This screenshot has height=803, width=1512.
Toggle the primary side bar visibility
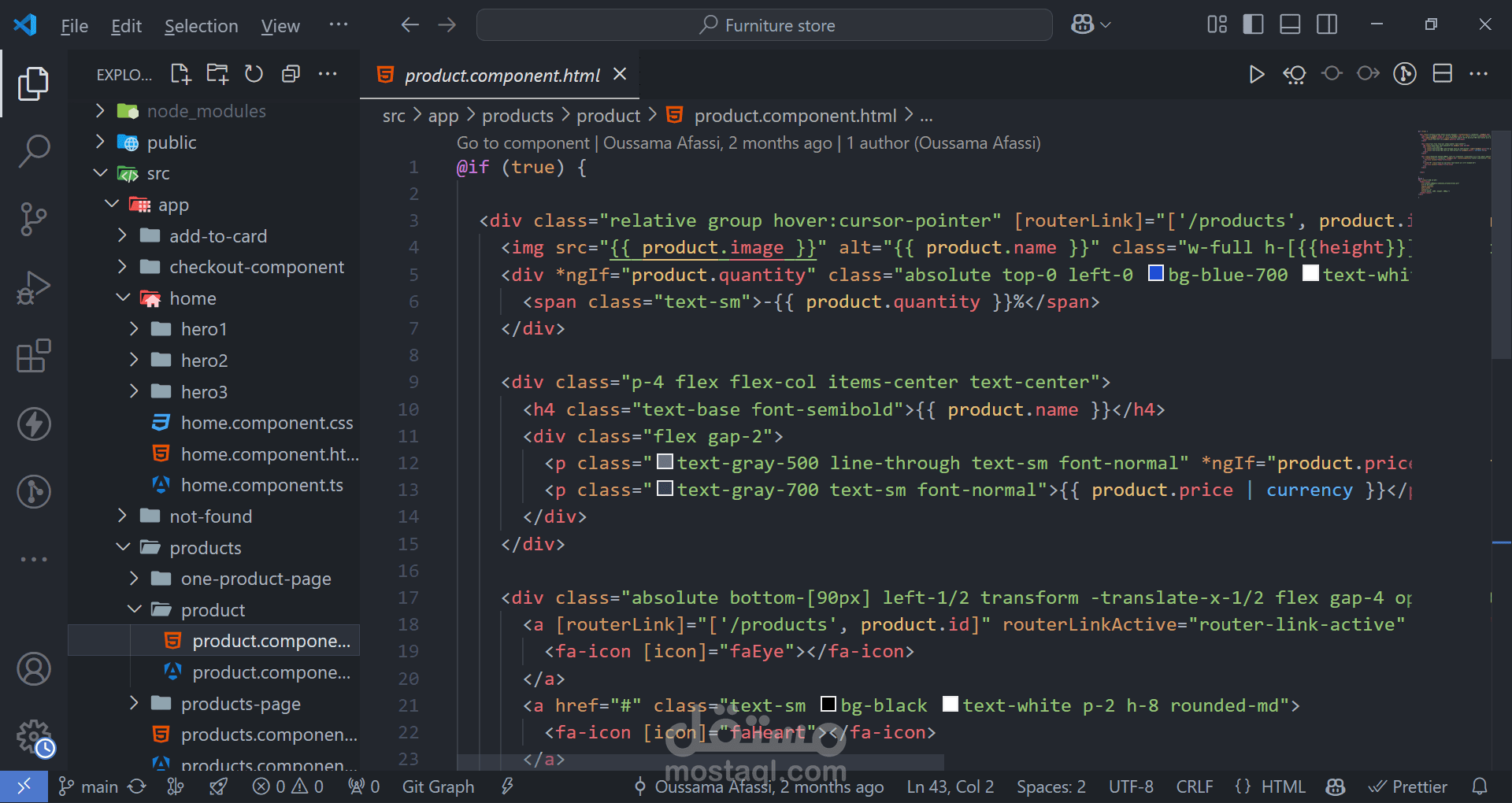click(x=1253, y=24)
